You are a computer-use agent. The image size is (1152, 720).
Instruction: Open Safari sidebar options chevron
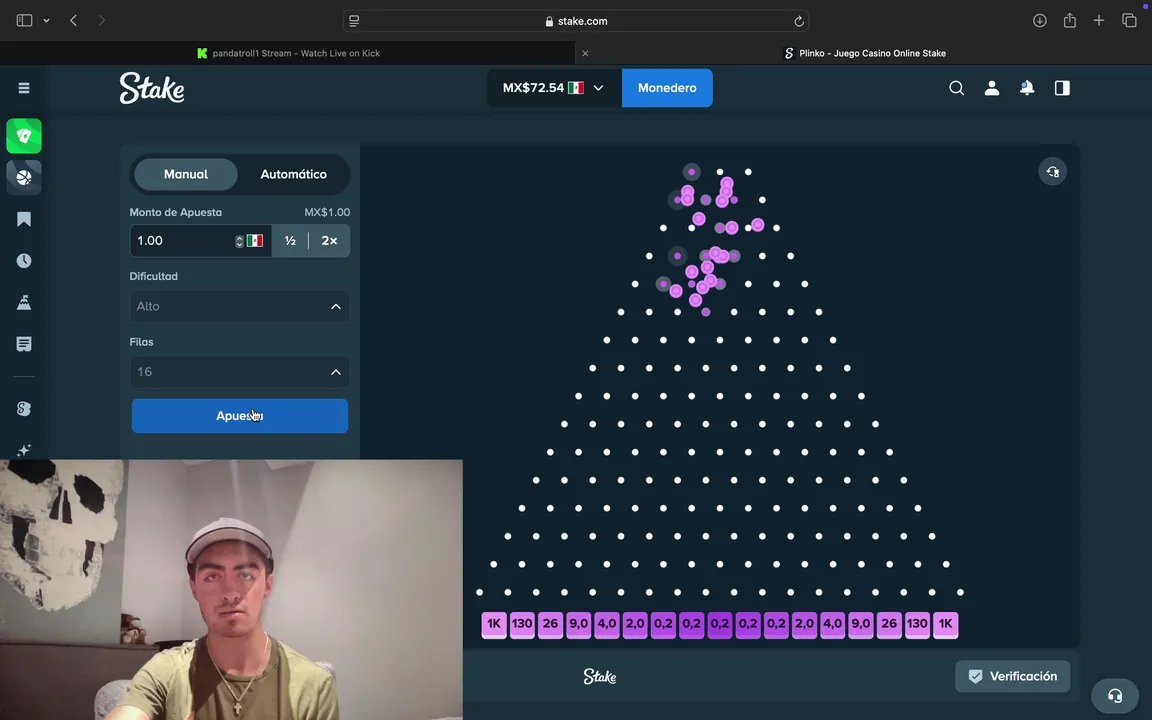tap(46, 21)
